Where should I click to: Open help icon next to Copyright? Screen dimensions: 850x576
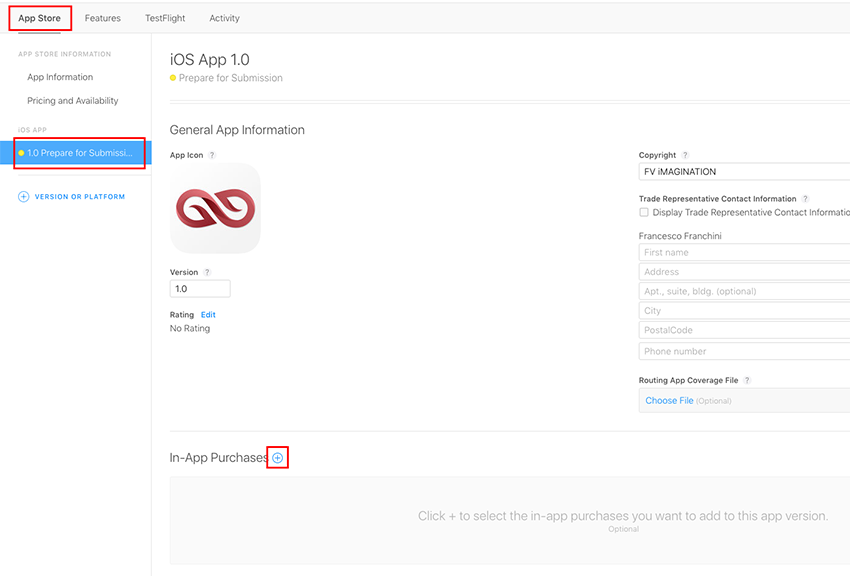click(x=685, y=155)
